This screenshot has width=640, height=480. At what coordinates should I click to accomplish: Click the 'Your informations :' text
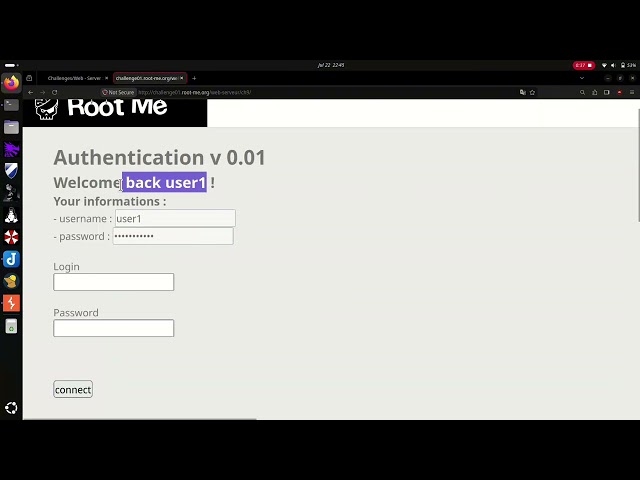coord(110,201)
